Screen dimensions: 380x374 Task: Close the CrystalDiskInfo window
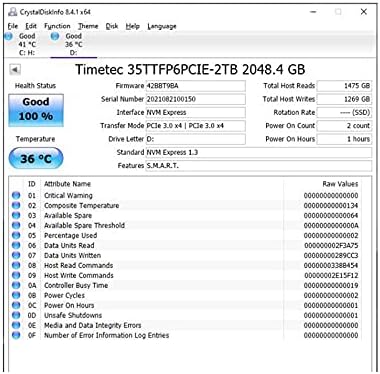click(364, 12)
